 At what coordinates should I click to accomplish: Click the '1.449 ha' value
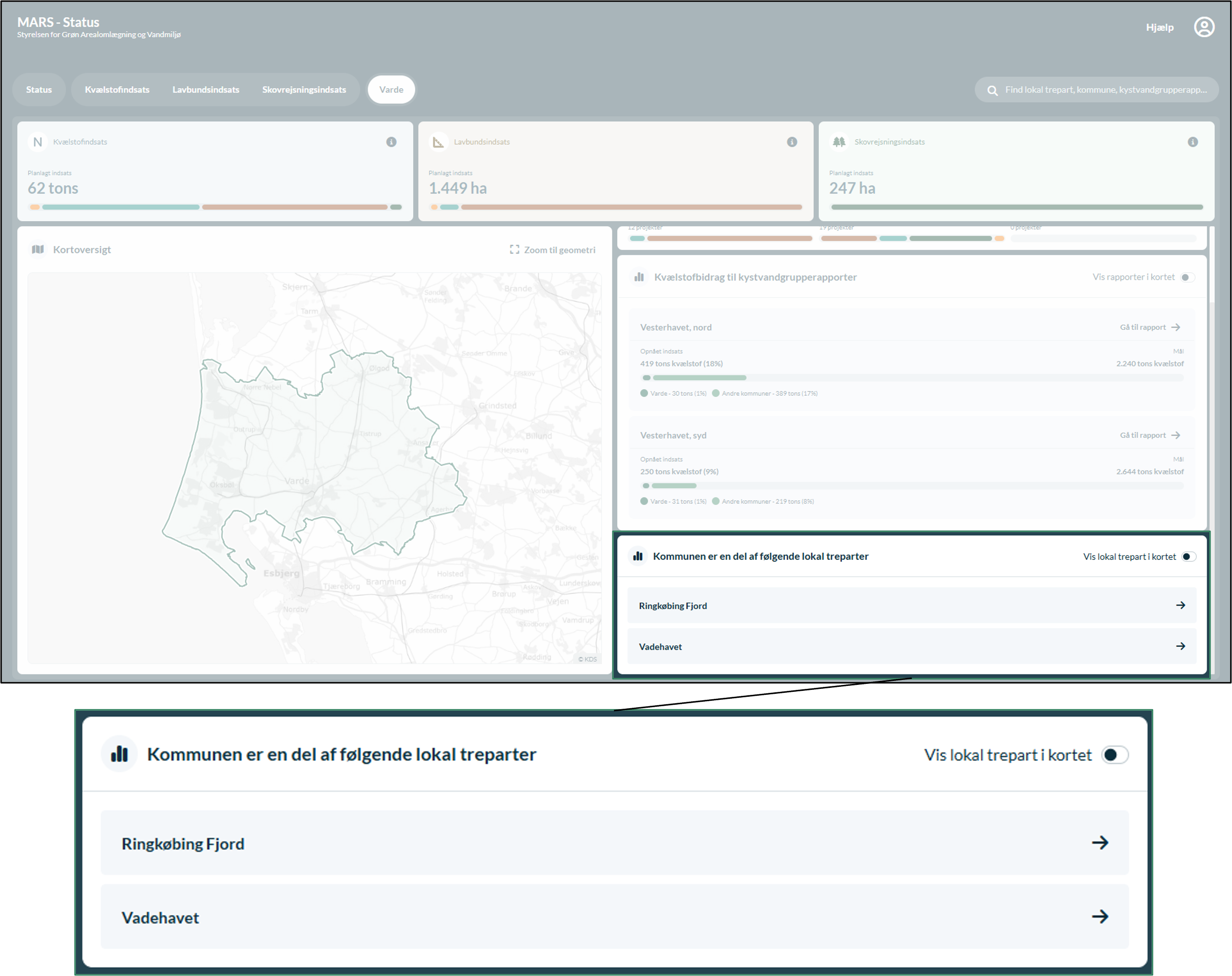pos(457,188)
